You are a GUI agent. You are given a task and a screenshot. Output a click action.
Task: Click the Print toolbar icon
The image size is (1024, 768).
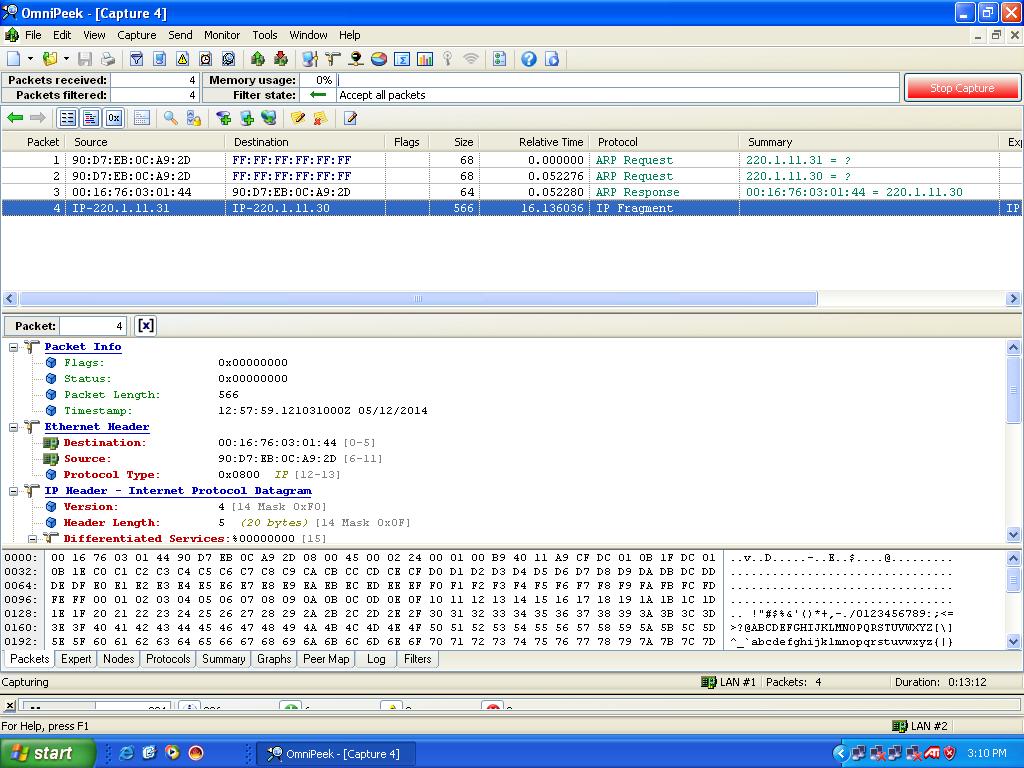coord(108,59)
